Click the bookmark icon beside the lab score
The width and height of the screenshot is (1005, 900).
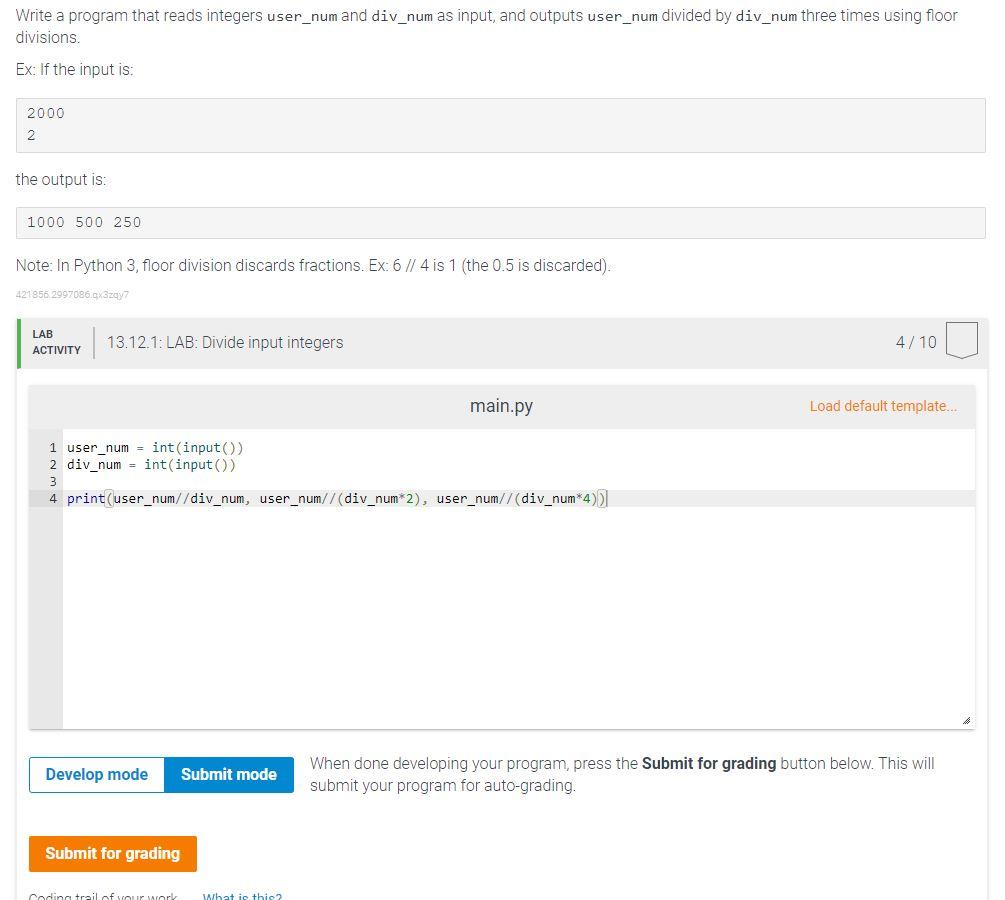[x=961, y=340]
